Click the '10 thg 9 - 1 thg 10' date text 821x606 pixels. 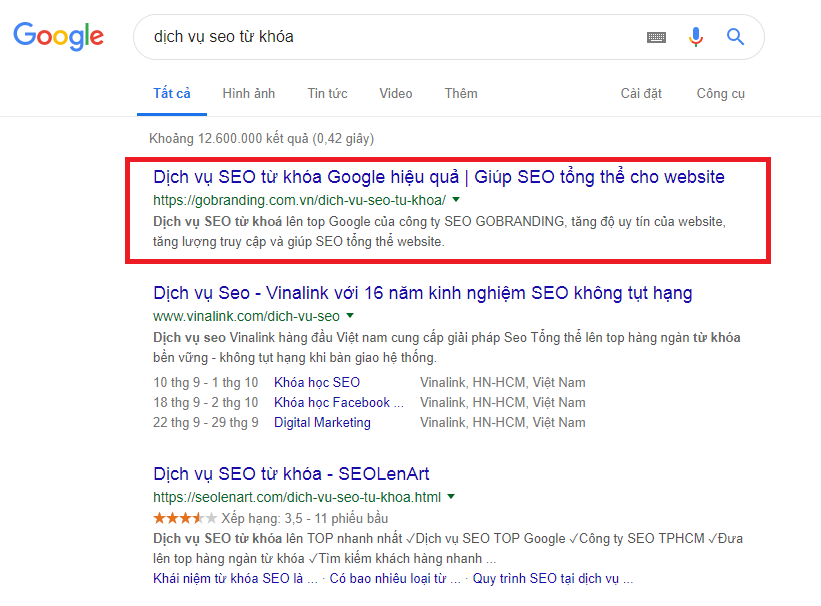[x=205, y=382]
